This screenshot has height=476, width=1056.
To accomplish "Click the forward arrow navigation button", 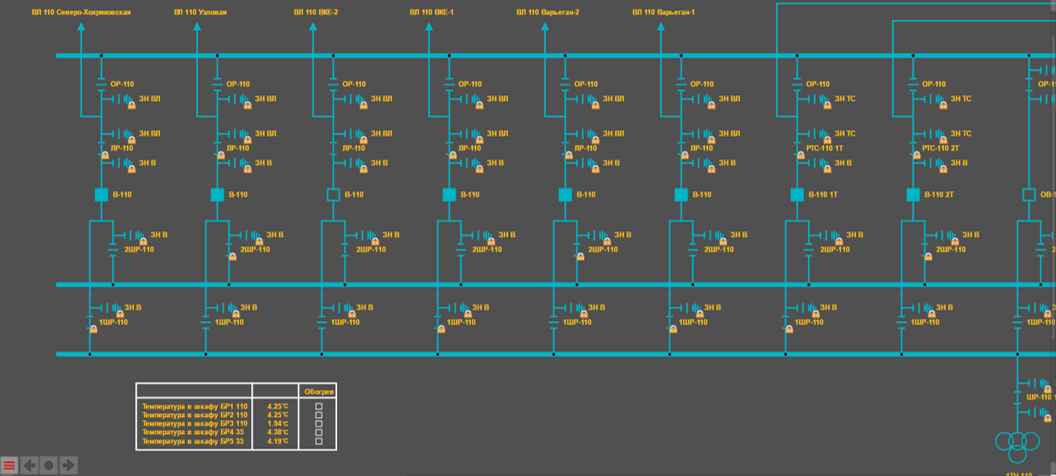I will (x=68, y=465).
